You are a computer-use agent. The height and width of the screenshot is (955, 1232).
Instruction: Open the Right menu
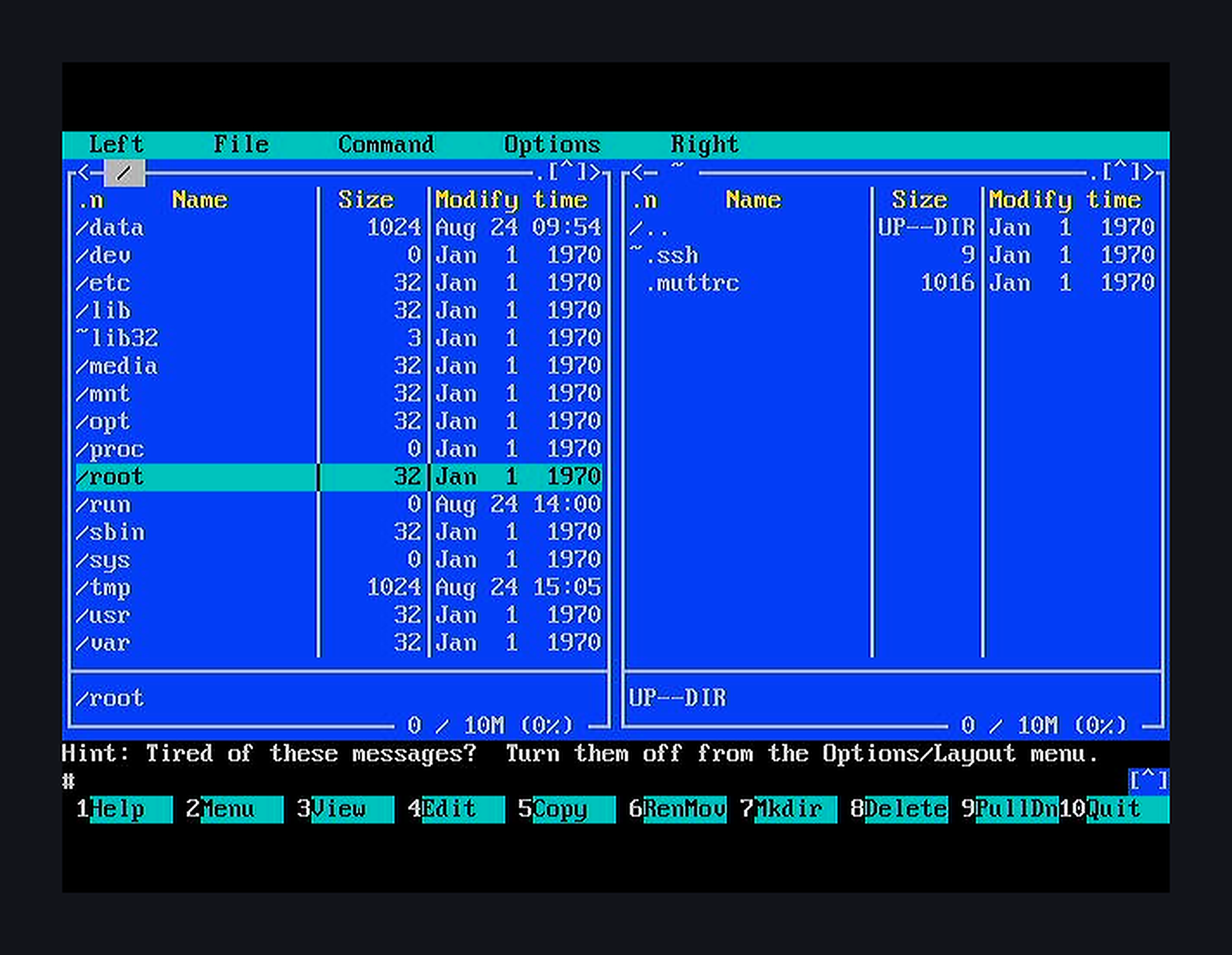(704, 145)
